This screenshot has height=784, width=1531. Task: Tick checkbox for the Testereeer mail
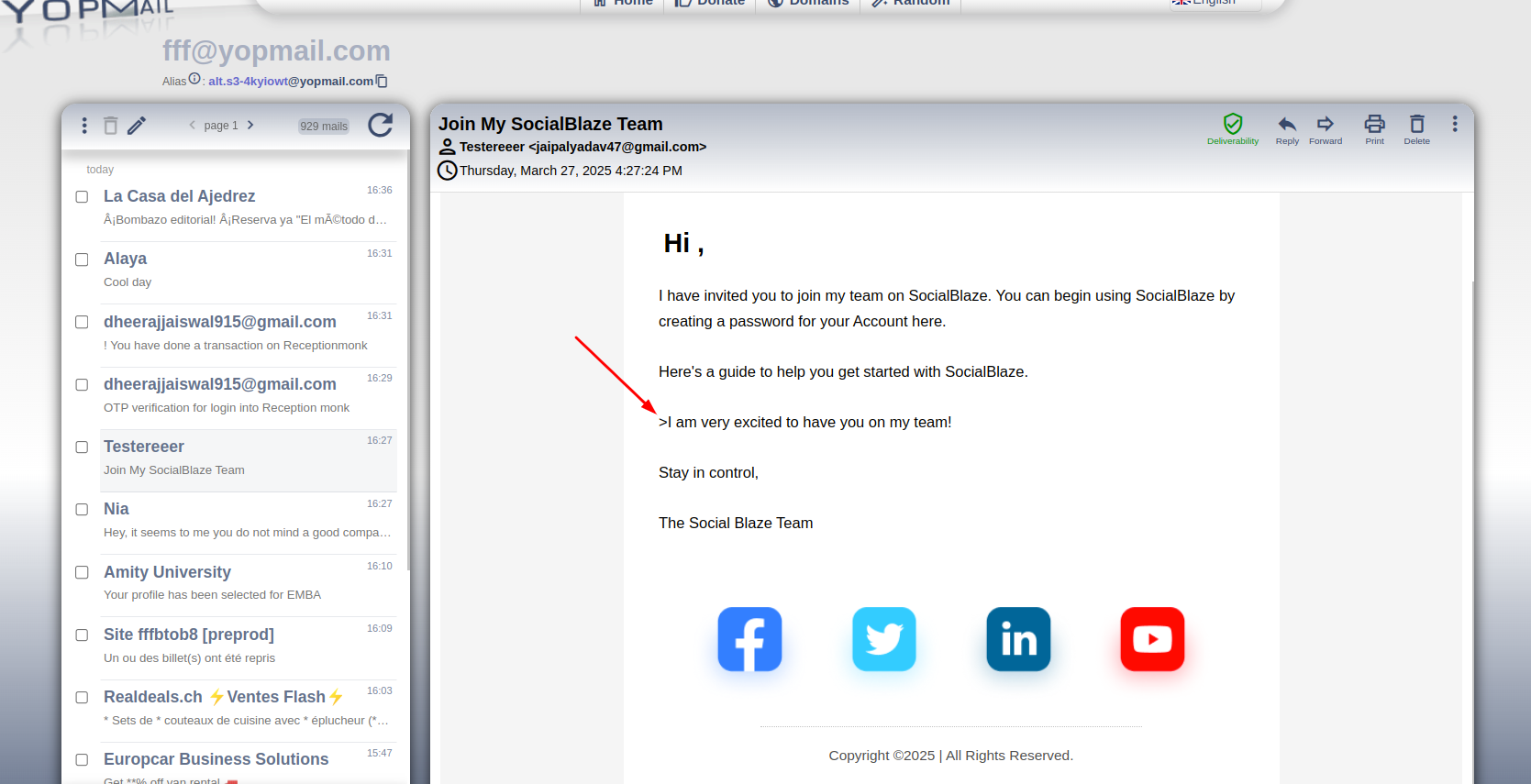coord(82,447)
